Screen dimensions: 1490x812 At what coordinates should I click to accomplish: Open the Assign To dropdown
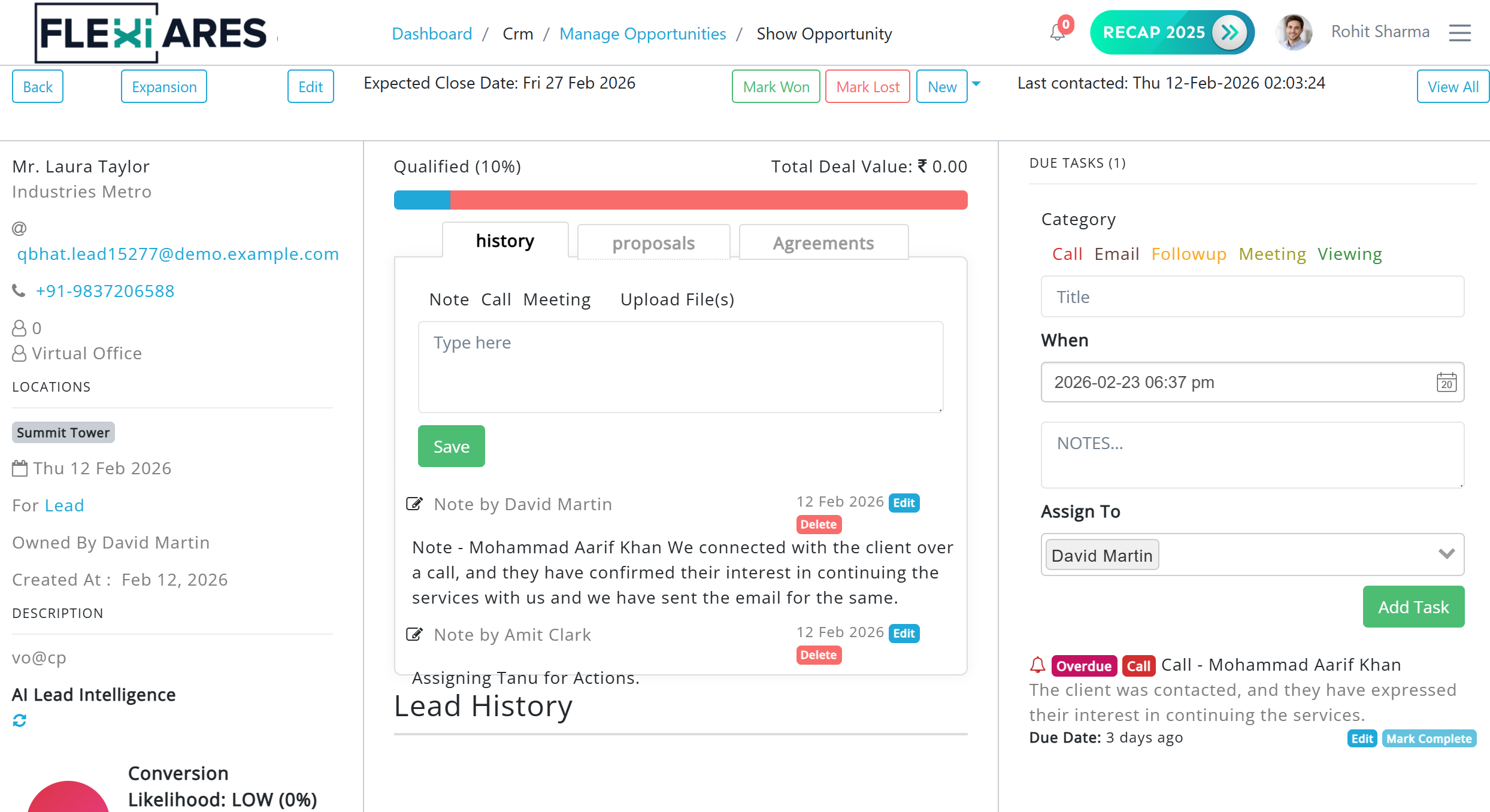pos(1252,555)
